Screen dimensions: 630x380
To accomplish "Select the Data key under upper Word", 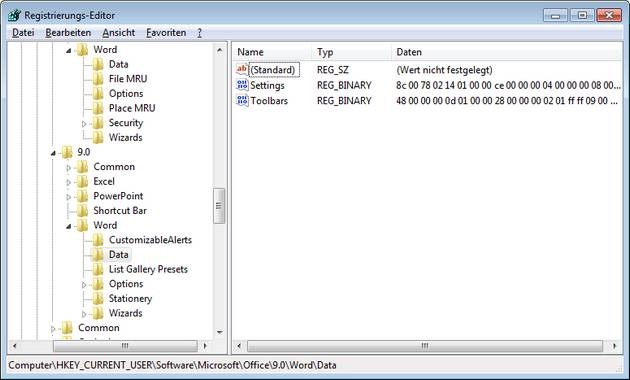I will pos(119,64).
